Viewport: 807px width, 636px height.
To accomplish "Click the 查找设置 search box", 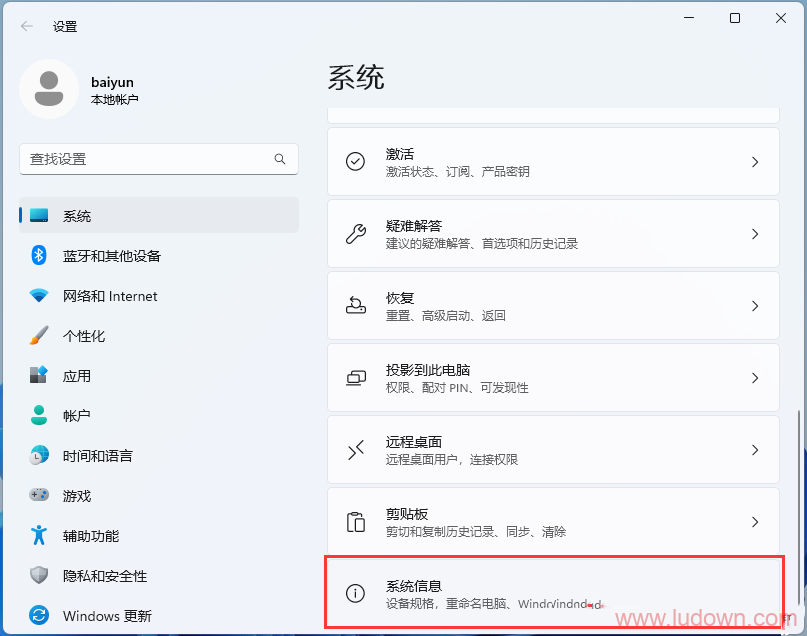I will coord(159,159).
